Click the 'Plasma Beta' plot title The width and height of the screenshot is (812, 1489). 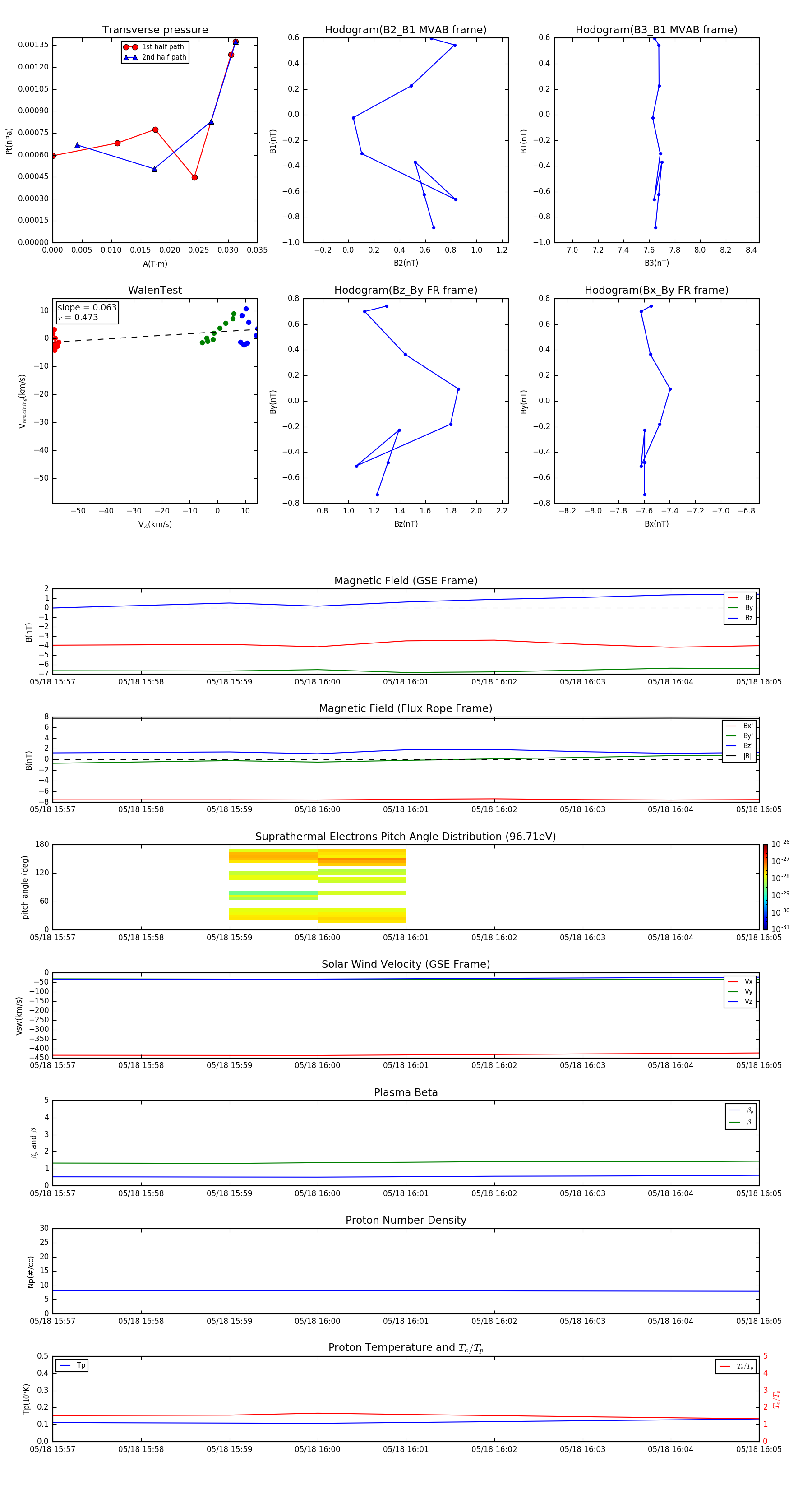pyautogui.click(x=406, y=1092)
